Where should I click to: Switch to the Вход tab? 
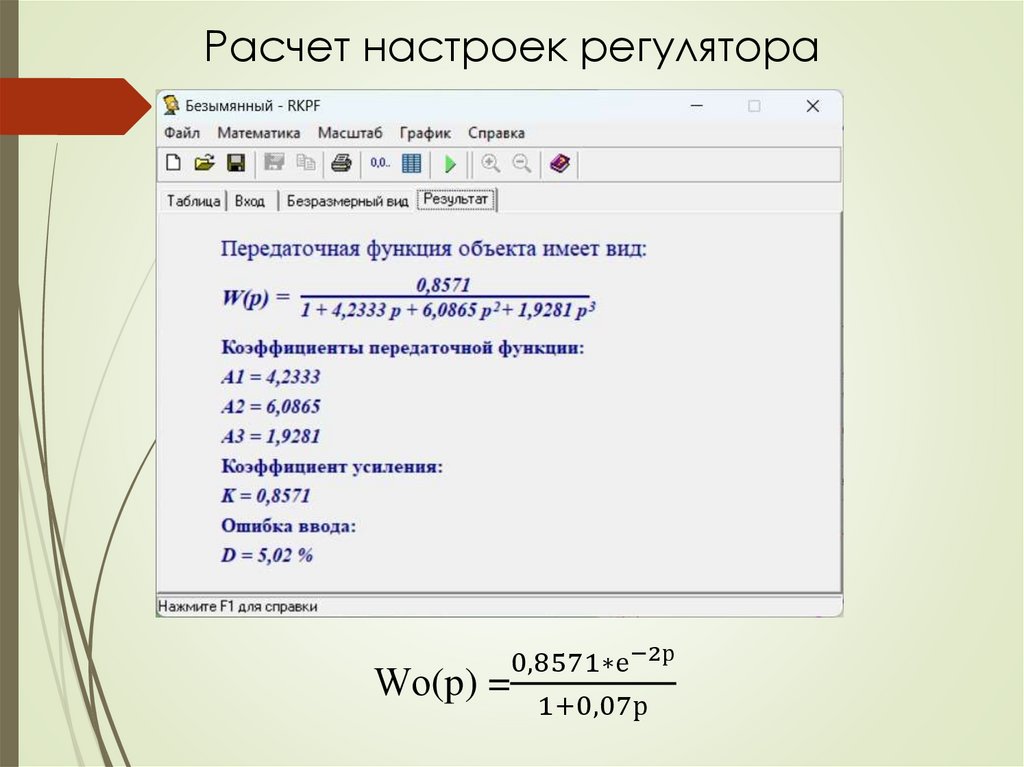pyautogui.click(x=250, y=201)
